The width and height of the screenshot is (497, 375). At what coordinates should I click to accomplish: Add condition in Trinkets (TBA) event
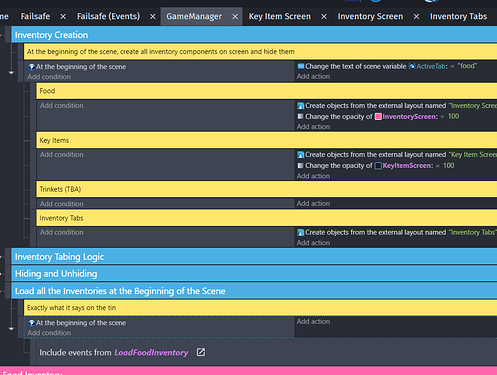62,203
